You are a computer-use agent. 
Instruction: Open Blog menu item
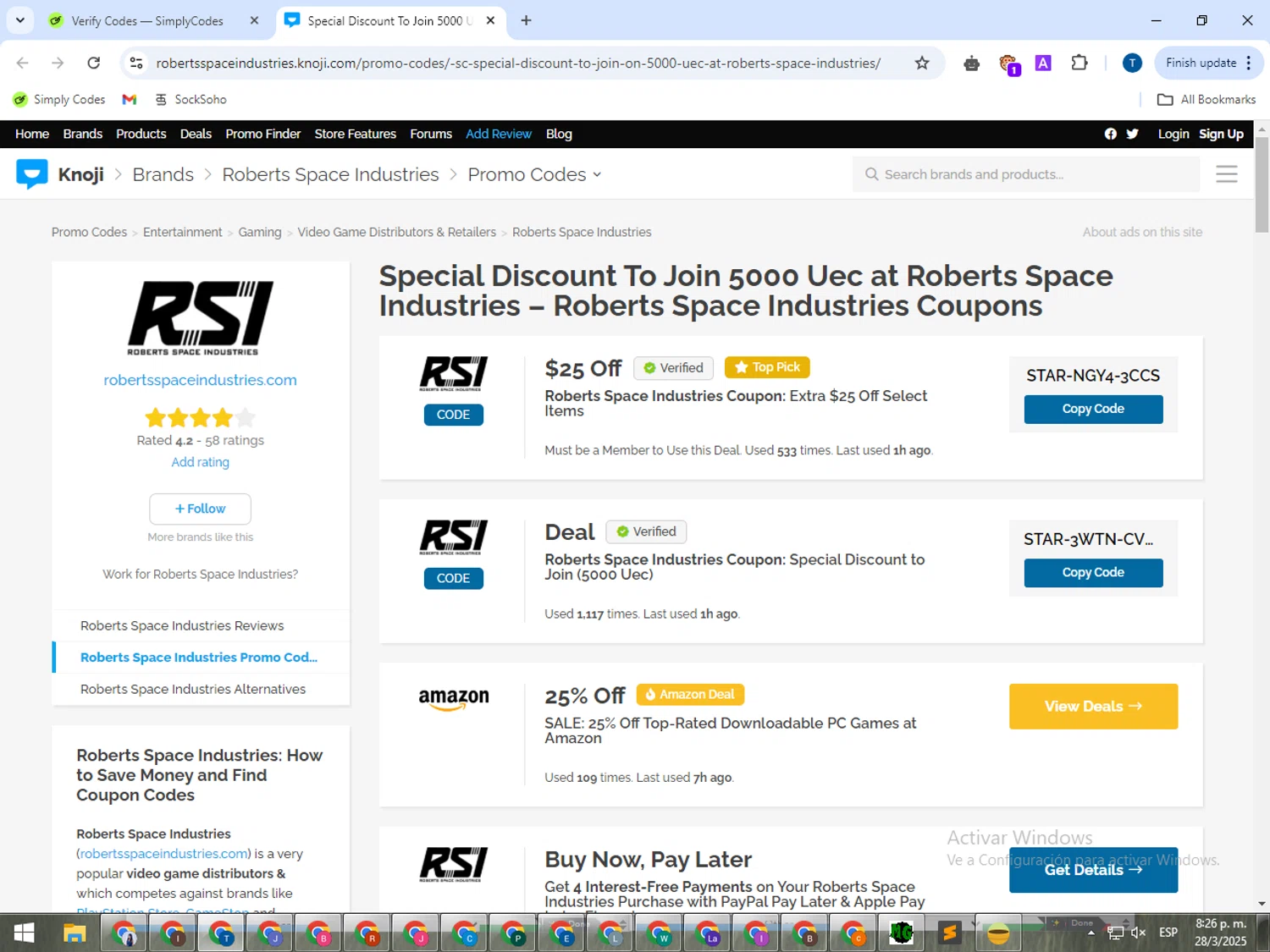pos(559,134)
